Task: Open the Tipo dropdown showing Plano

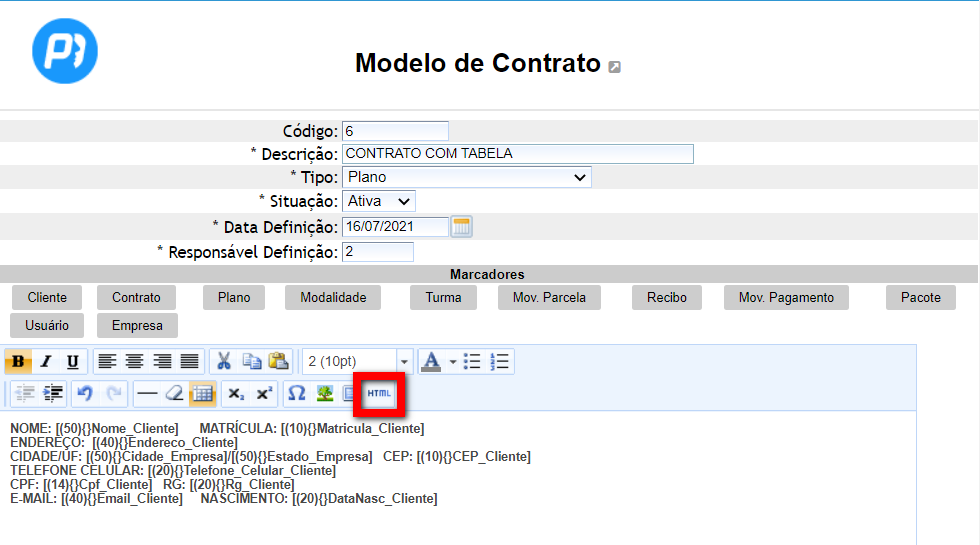Action: pyautogui.click(x=466, y=177)
